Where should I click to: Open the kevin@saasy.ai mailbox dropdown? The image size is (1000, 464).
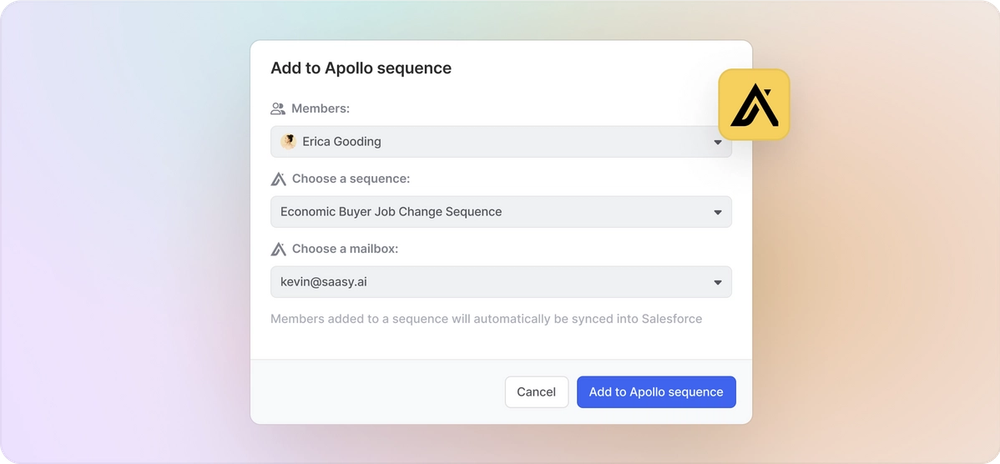[501, 282]
